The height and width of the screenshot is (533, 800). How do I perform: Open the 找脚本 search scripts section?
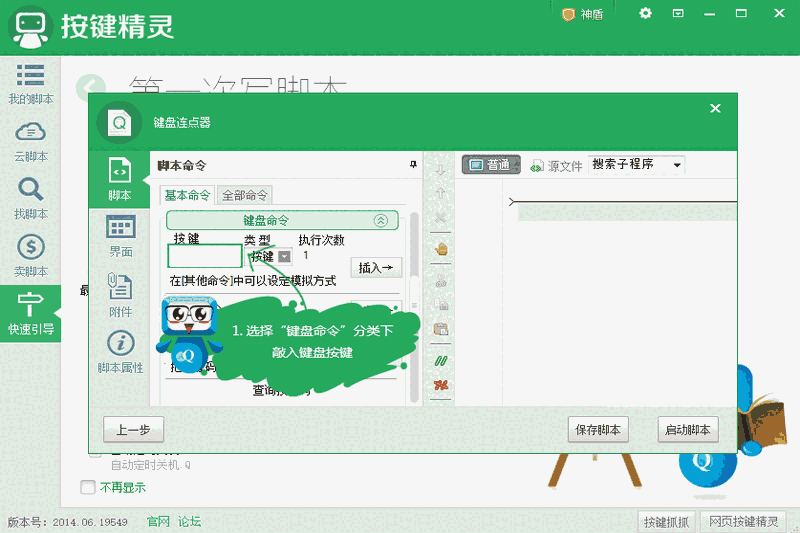[31, 199]
